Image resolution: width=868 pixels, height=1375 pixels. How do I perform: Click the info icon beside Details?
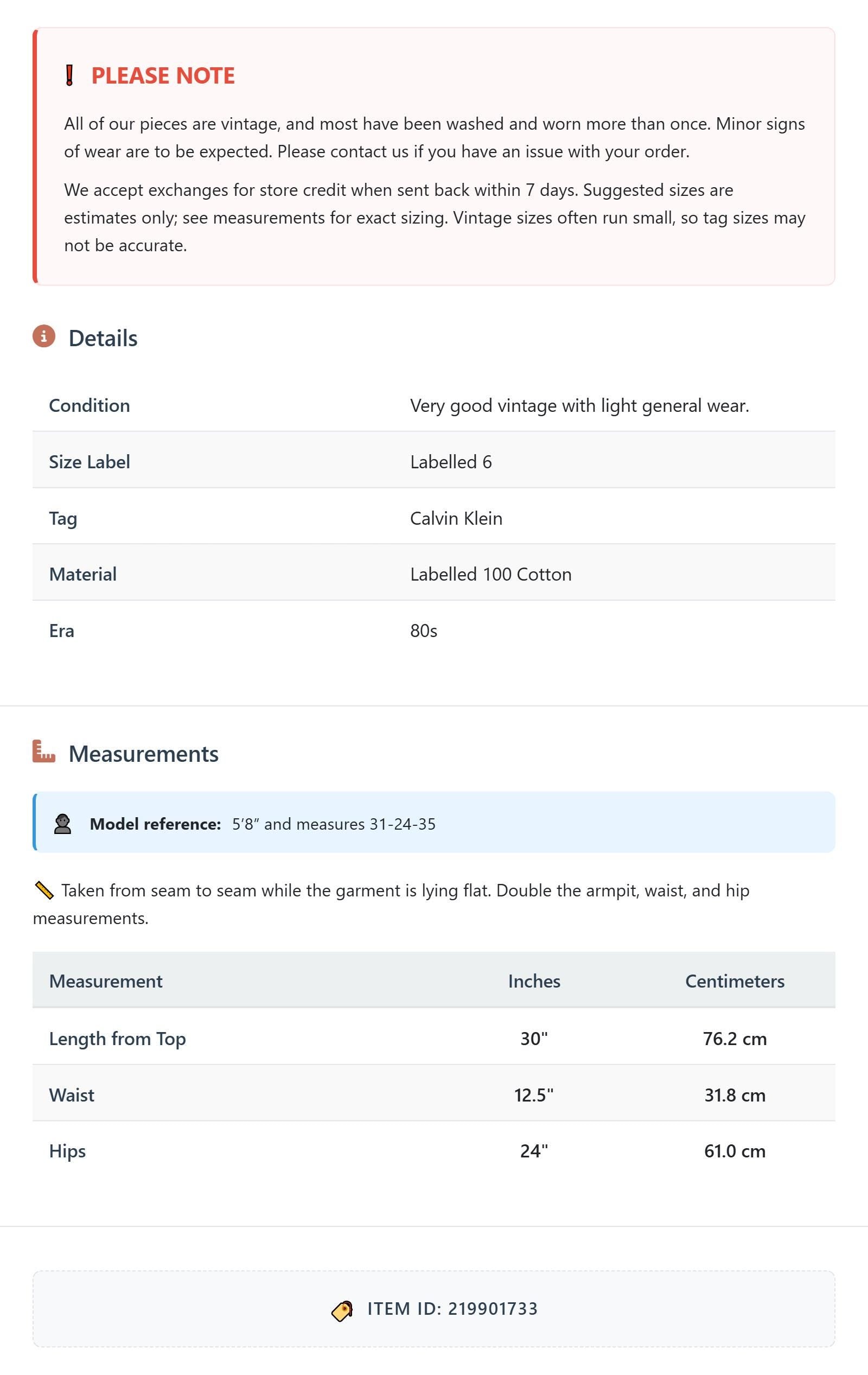tap(44, 336)
